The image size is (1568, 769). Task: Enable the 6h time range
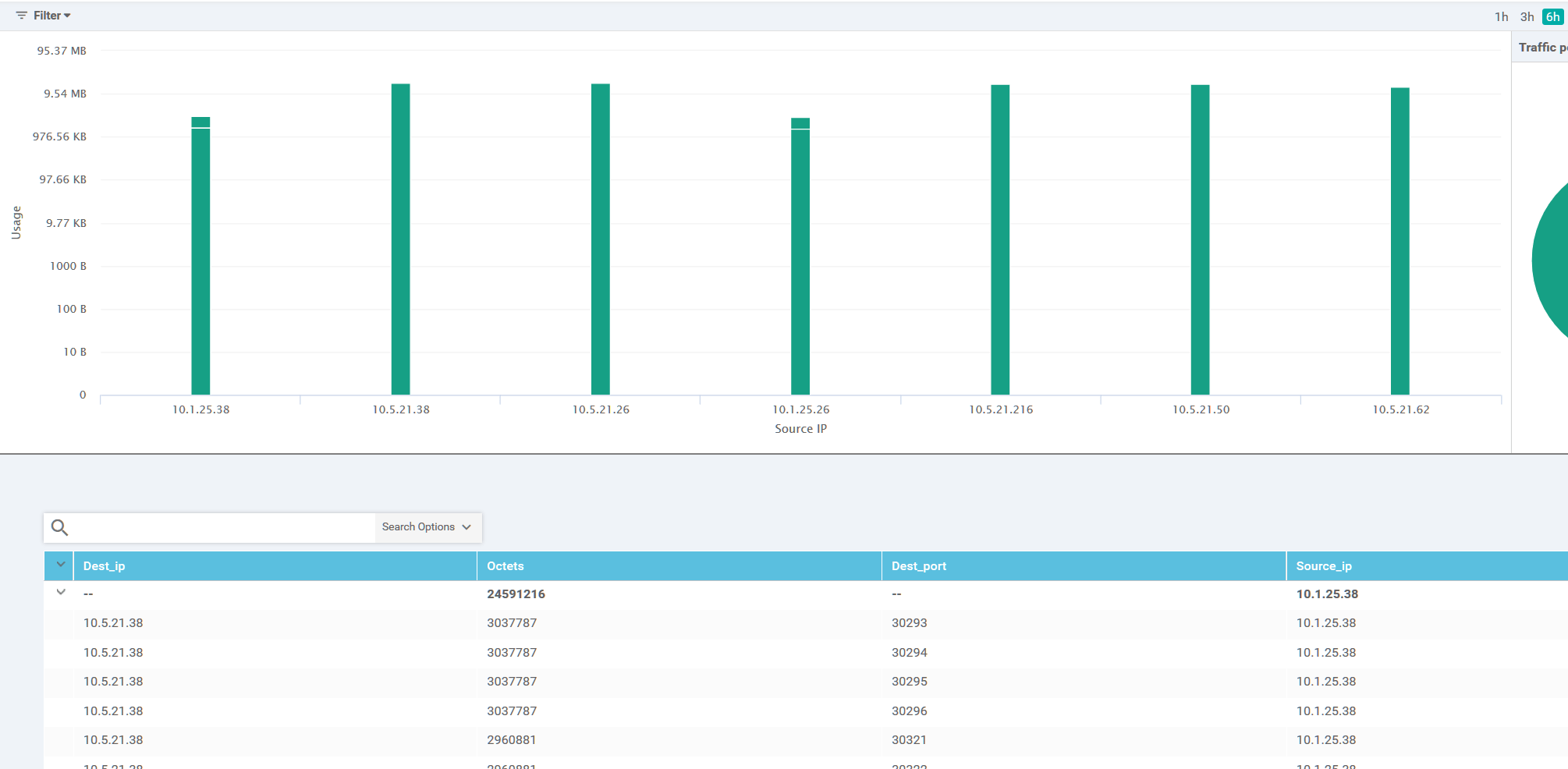click(1552, 16)
